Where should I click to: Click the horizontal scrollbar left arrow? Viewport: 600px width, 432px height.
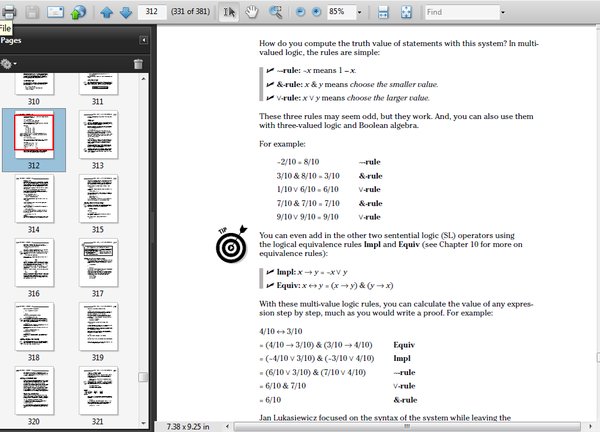(x=227, y=426)
